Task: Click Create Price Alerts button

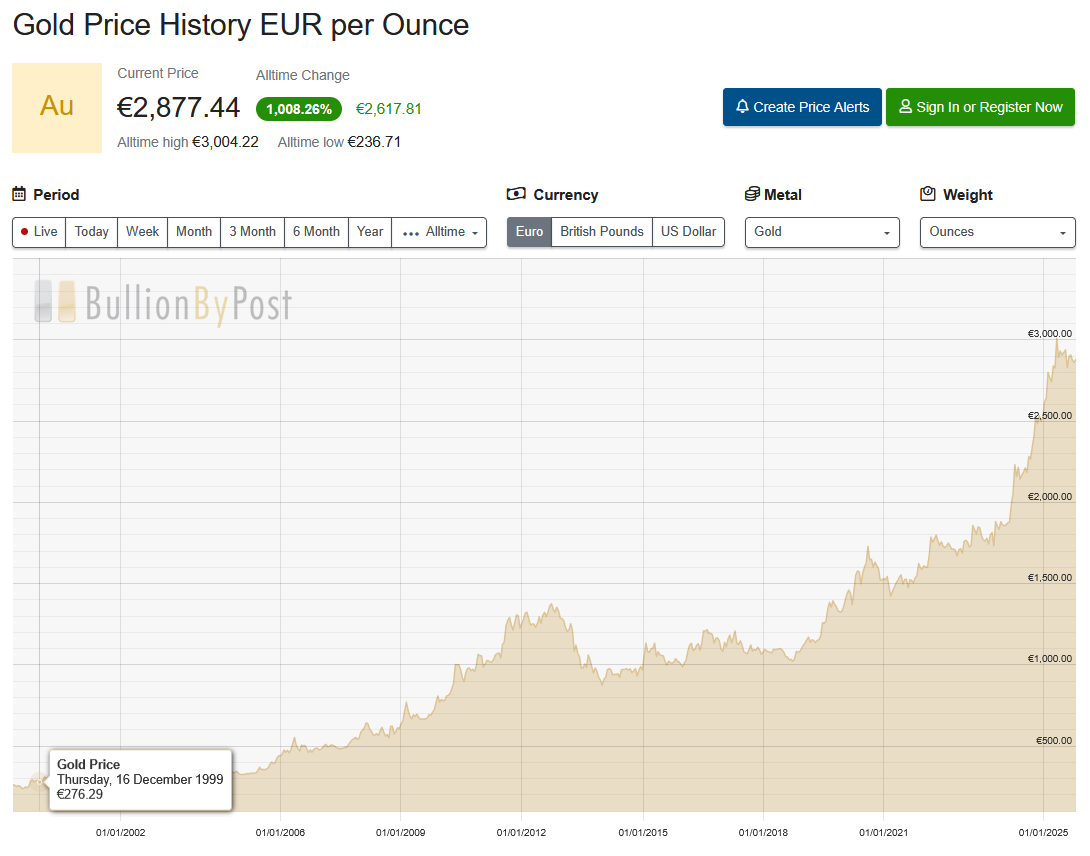Action: tap(802, 107)
